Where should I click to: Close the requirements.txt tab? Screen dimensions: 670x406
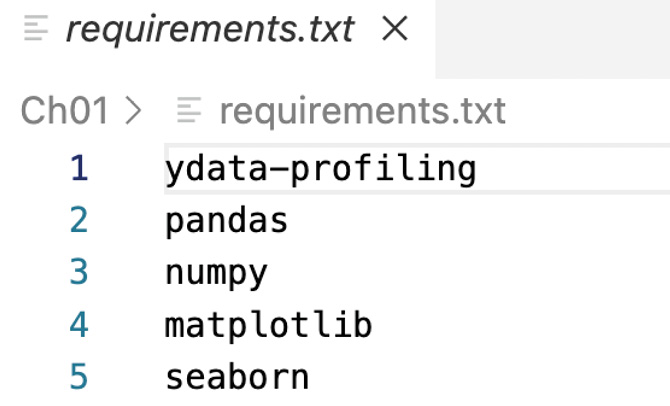tap(394, 29)
